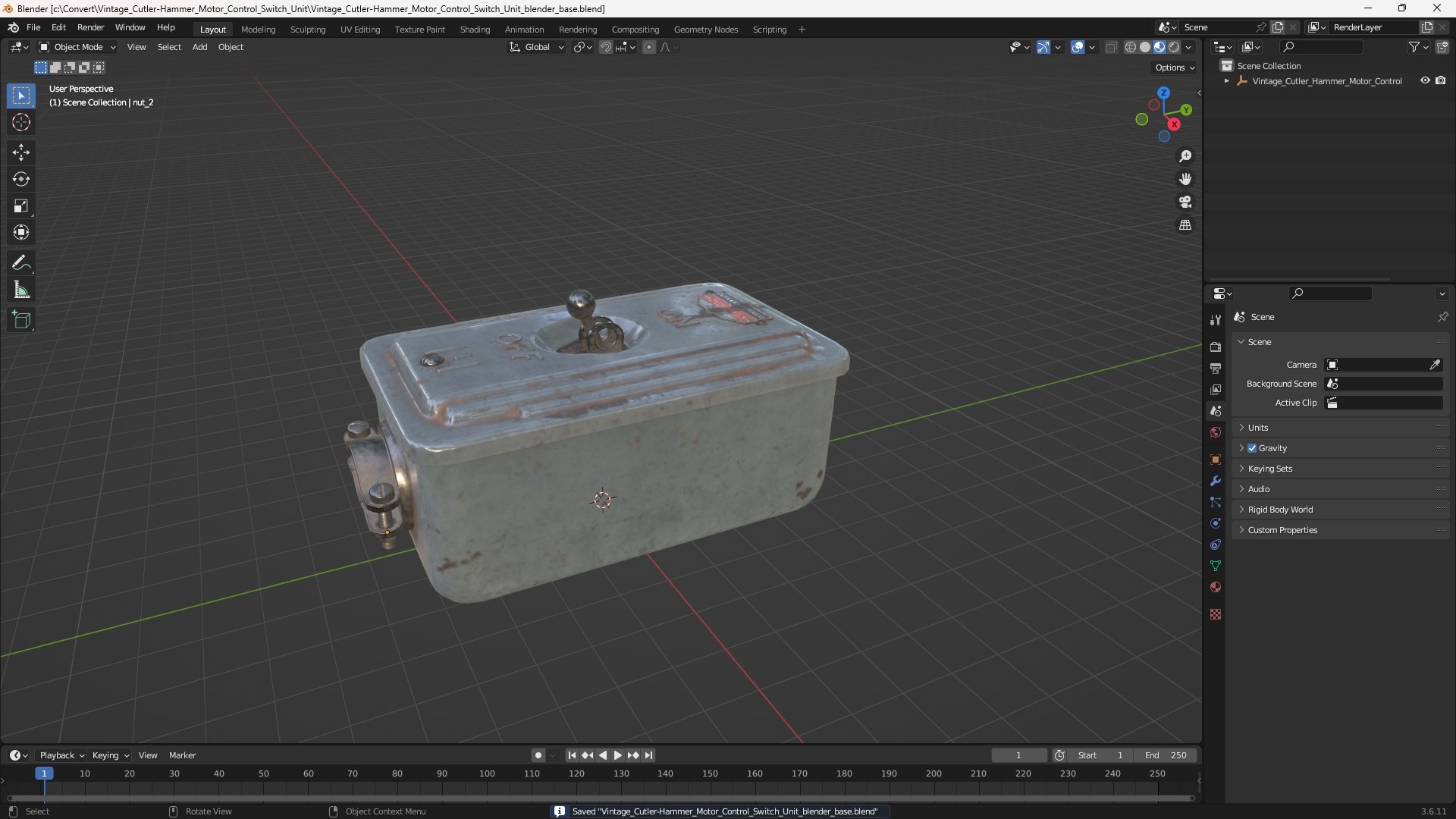This screenshot has height=819, width=1456.
Task: Select the Annotate tool
Action: [21, 263]
